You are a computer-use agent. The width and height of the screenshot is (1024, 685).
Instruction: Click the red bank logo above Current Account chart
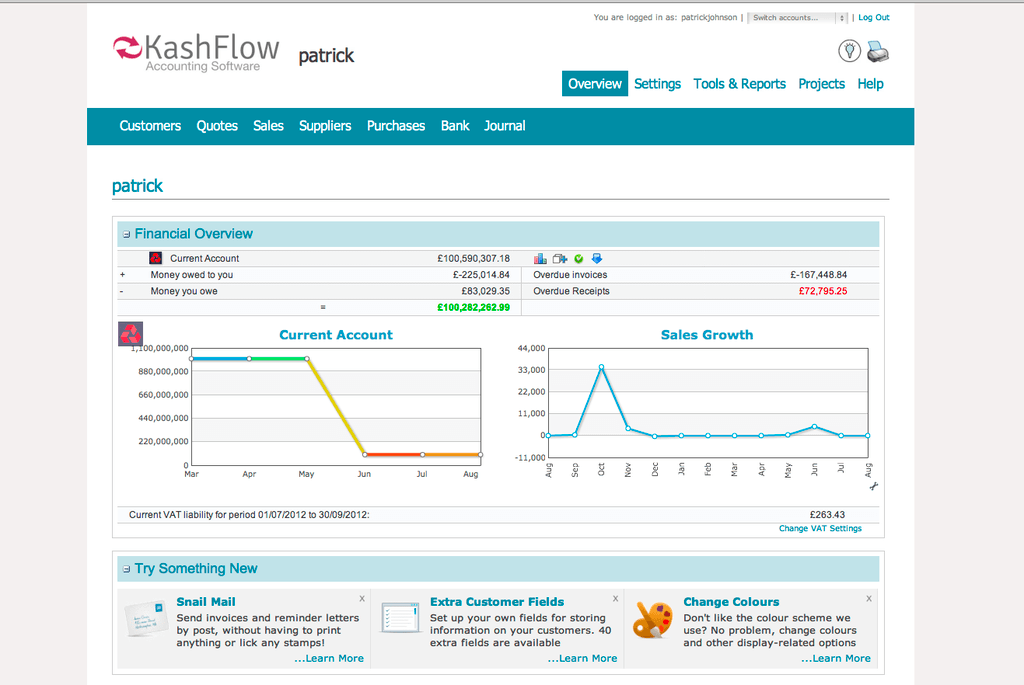pos(131,333)
